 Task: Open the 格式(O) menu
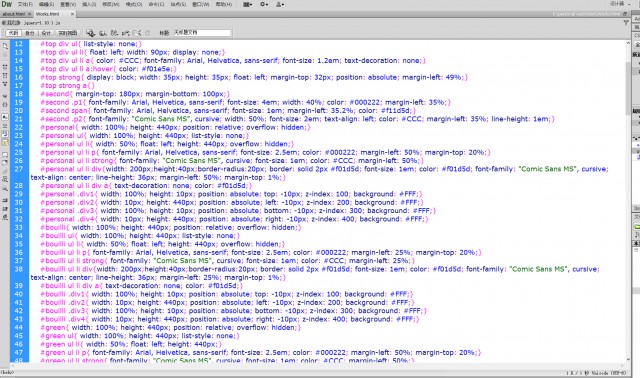point(134,4)
